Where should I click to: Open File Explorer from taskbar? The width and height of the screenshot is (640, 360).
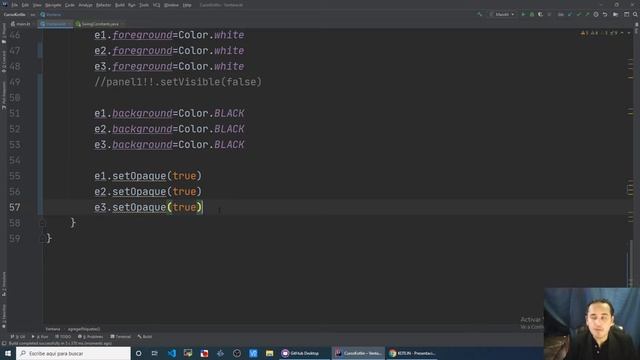[x=269, y=353]
